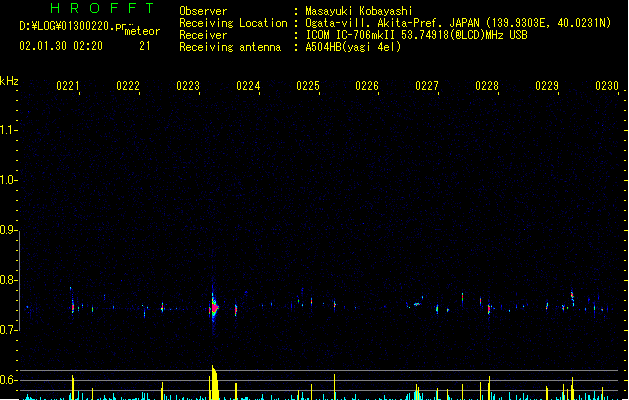Select observer name Masayuki Kobayashi

(x=359, y=11)
